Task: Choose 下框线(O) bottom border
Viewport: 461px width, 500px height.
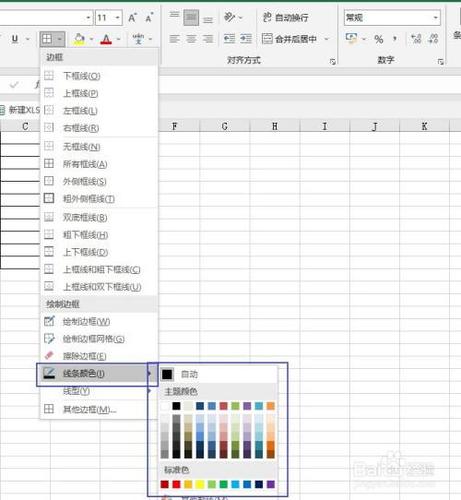Action: point(99,76)
